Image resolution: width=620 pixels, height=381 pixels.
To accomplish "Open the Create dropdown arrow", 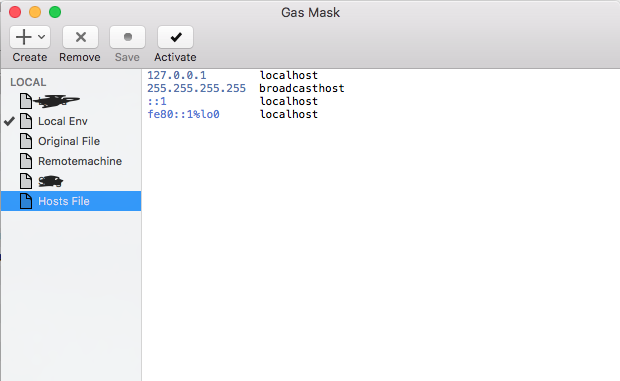I will (x=42, y=37).
